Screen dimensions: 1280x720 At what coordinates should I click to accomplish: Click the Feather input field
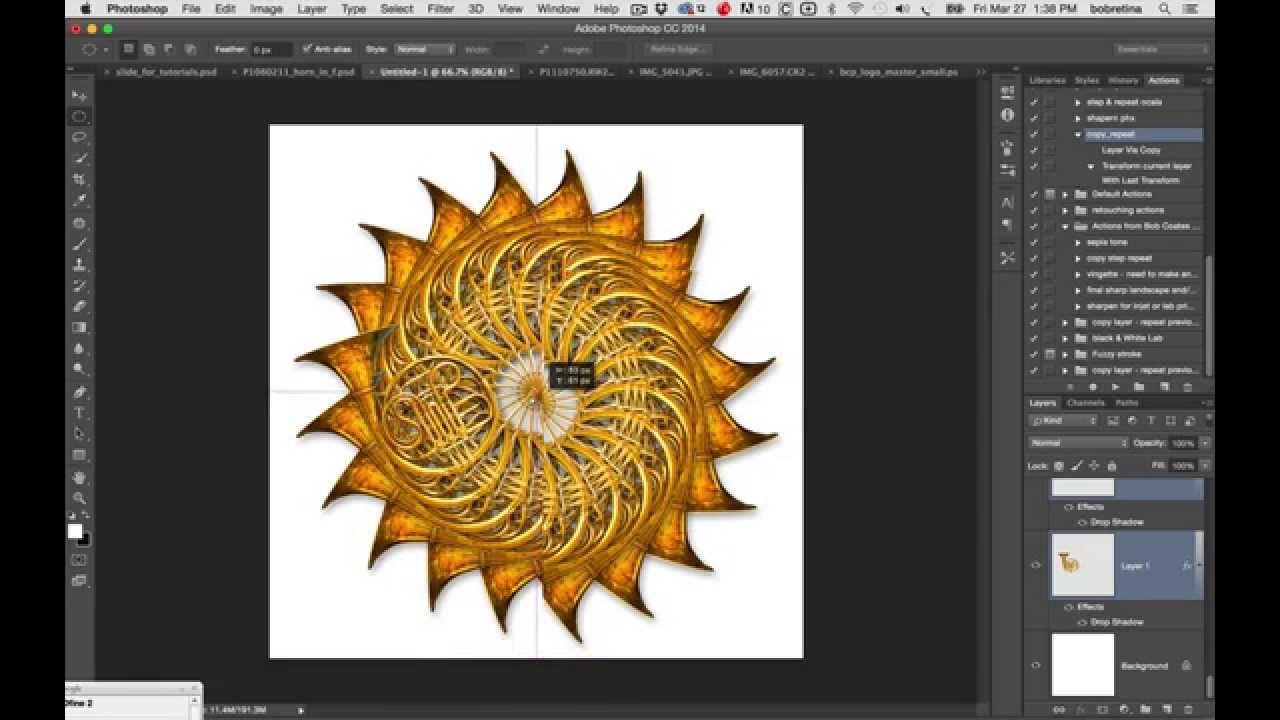(x=271, y=49)
